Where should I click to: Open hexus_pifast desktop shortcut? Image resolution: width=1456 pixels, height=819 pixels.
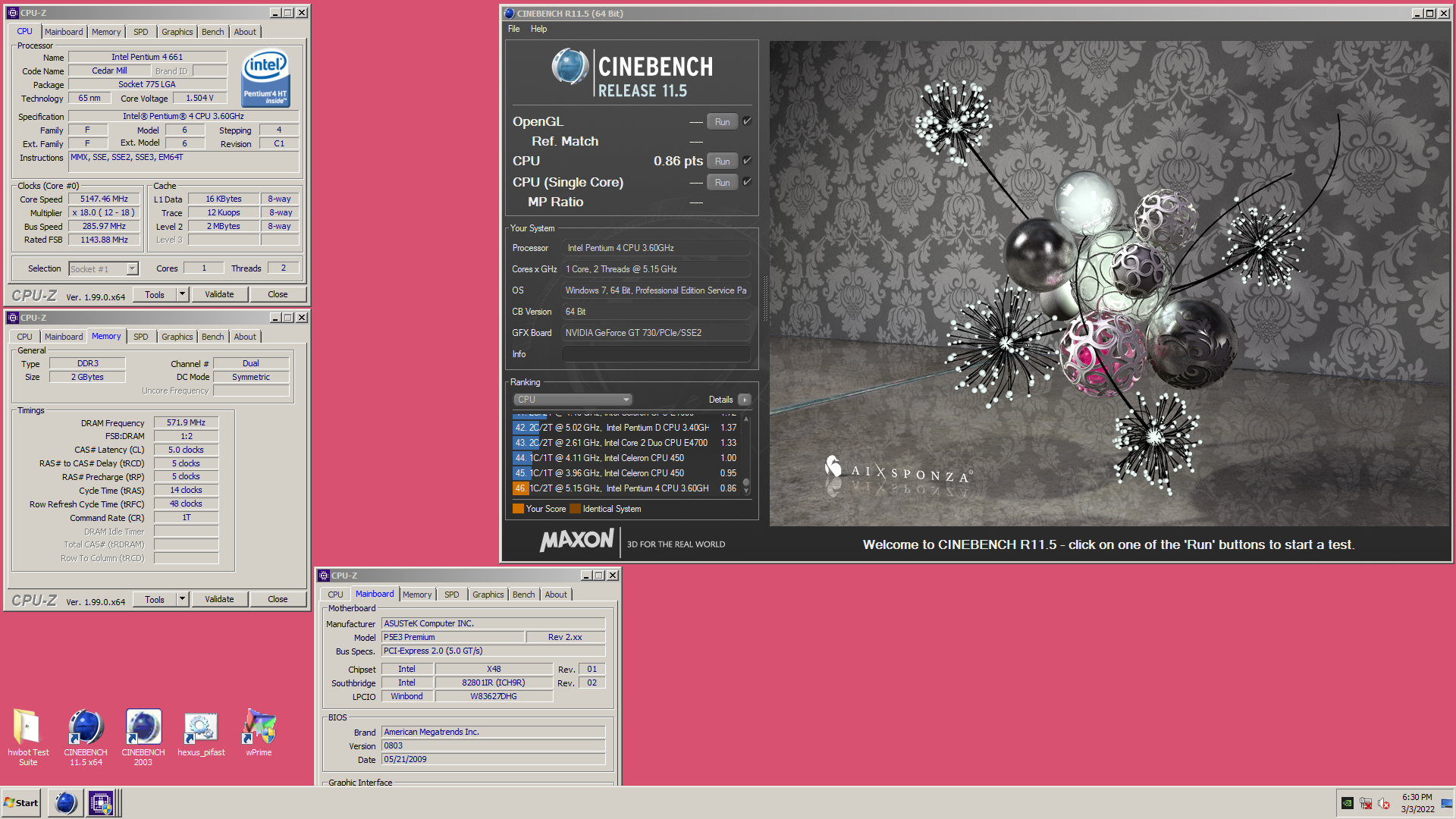[x=201, y=733]
